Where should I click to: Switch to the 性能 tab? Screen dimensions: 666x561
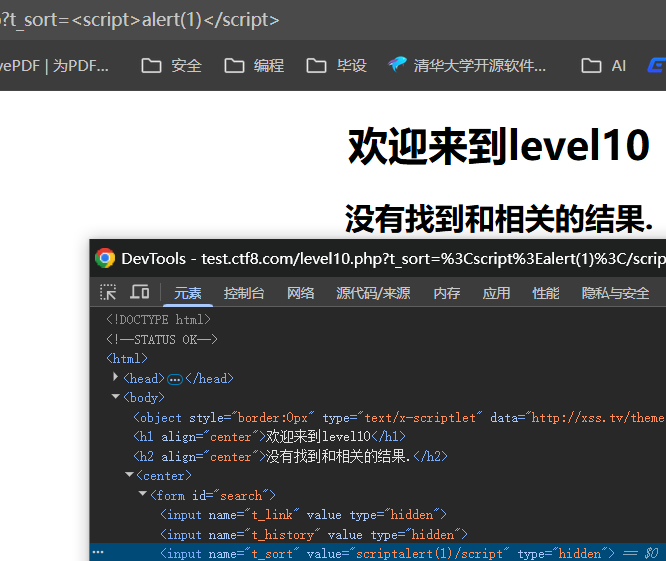545,293
